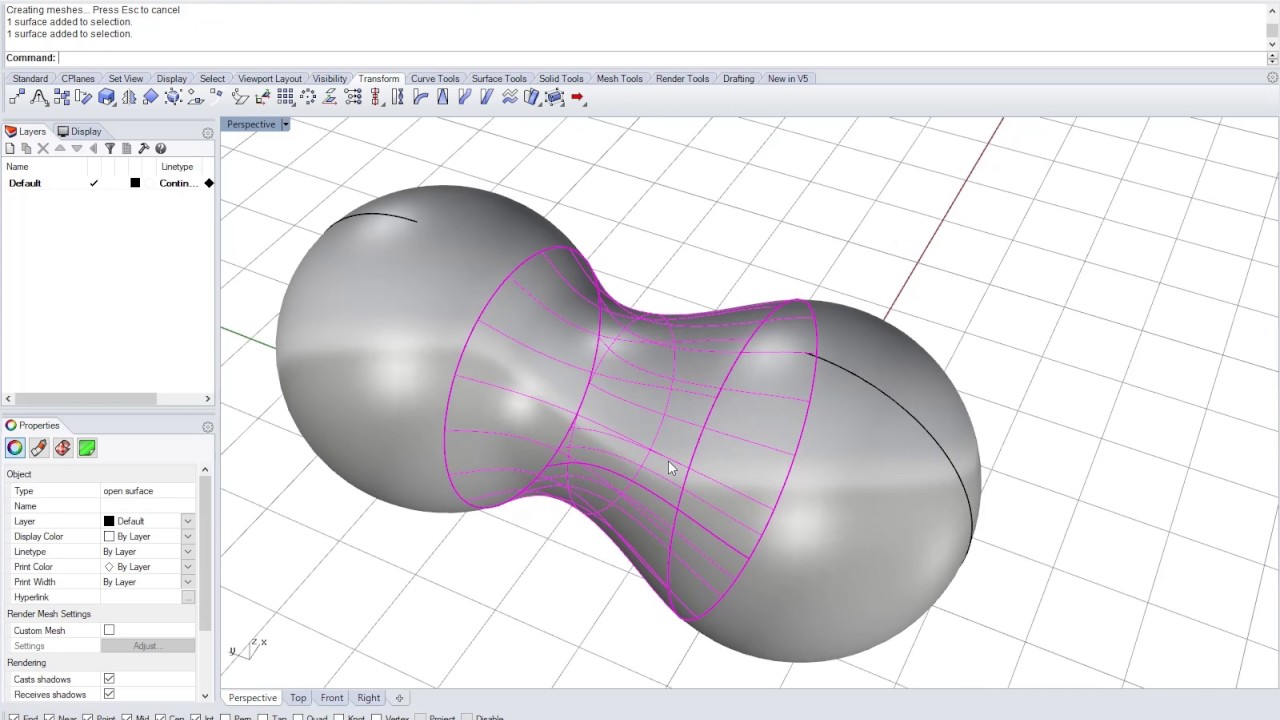The width and height of the screenshot is (1280, 720).
Task: Move layer up with triangle icon
Action: pos(60,148)
